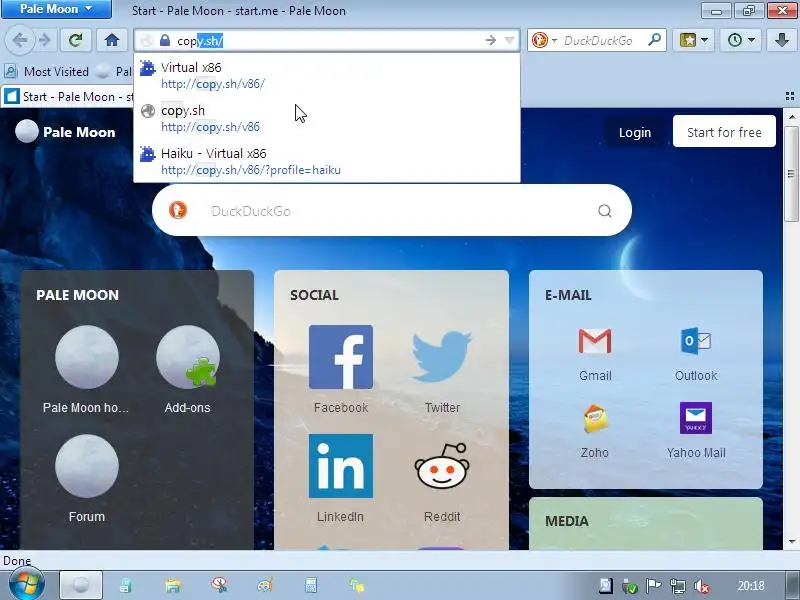This screenshot has width=800, height=600.
Task: Open the Pale Moon homepage shortcut
Action: tap(86, 369)
